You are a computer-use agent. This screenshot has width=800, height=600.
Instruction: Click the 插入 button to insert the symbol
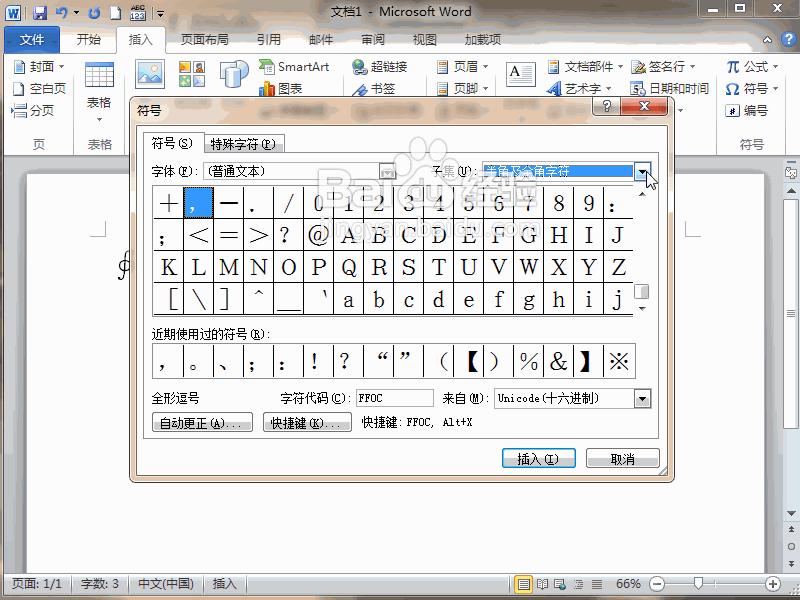538,458
